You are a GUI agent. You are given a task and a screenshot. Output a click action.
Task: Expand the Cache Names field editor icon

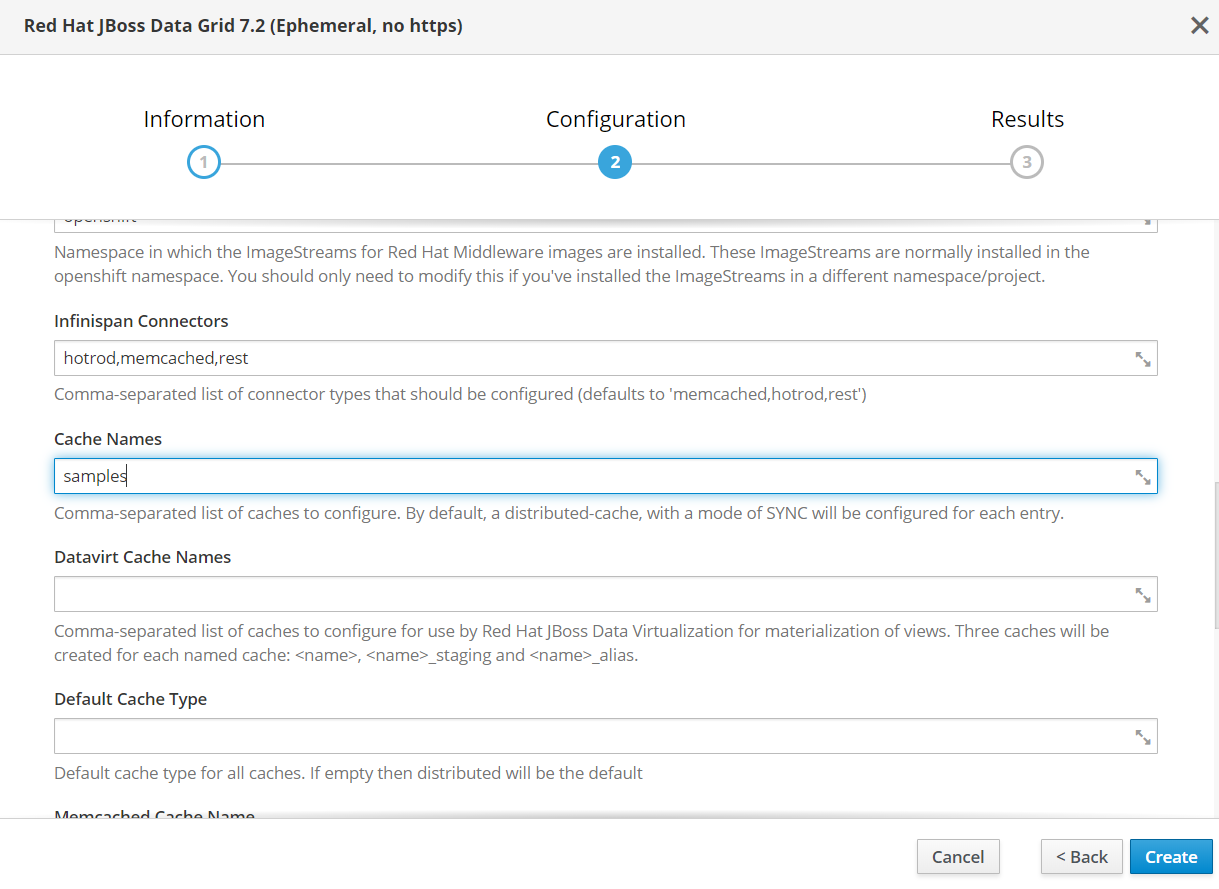(x=1143, y=477)
